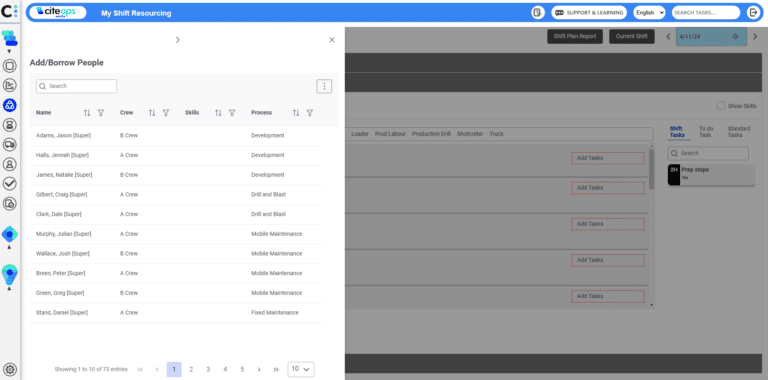Open the checkmark circle icon in the sidebar
768x380 pixels.
[10, 184]
